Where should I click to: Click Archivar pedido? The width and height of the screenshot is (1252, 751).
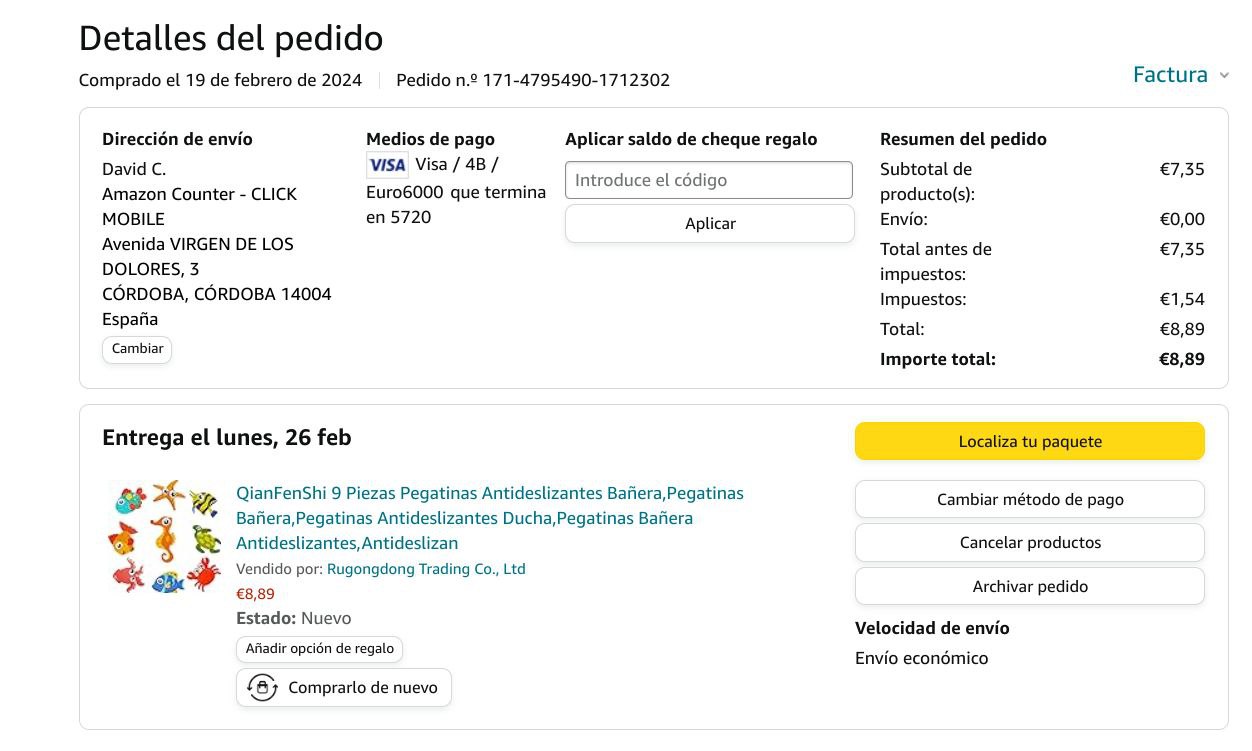pyautogui.click(x=1029, y=587)
